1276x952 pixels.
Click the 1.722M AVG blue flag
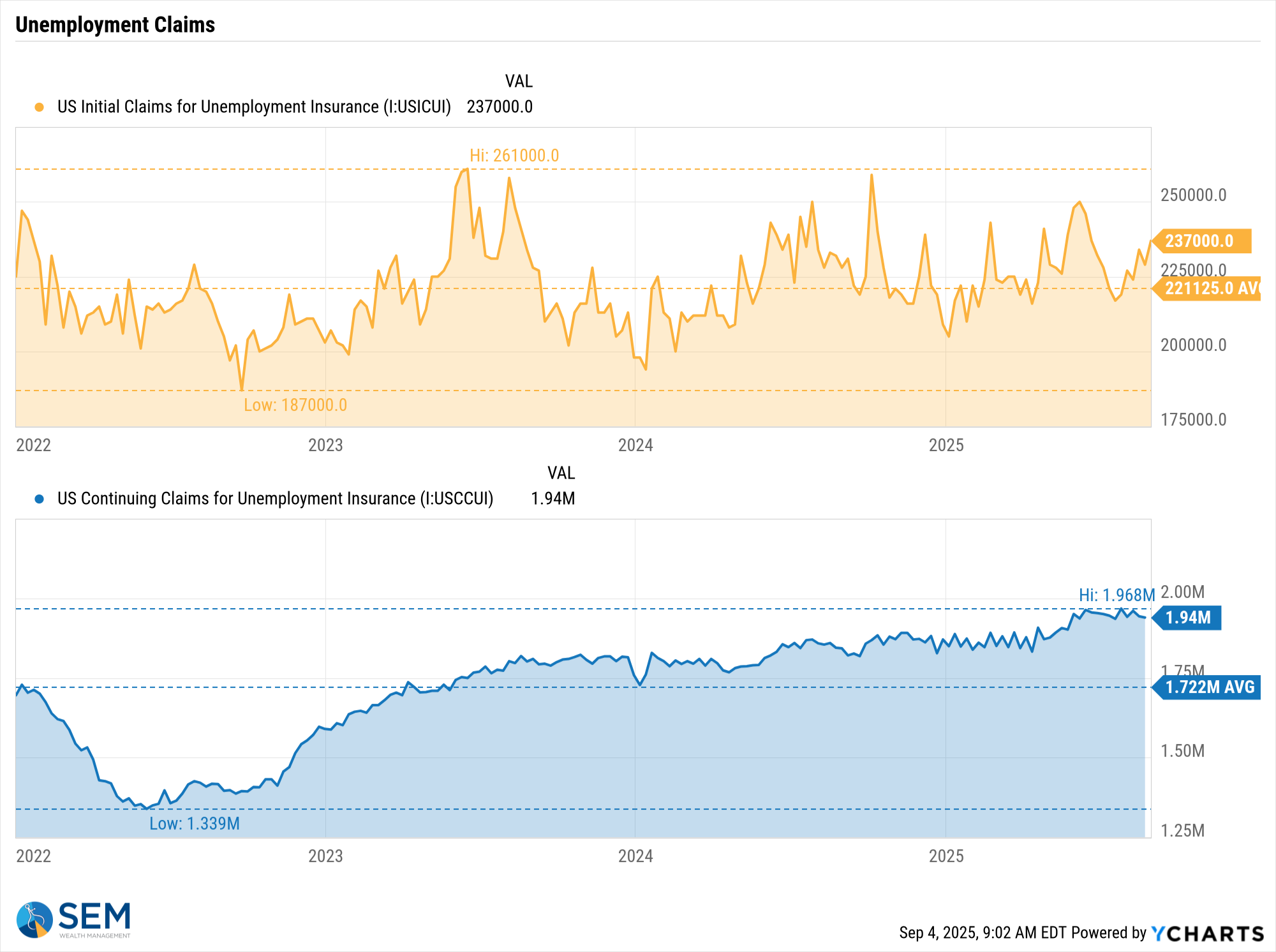point(1208,687)
